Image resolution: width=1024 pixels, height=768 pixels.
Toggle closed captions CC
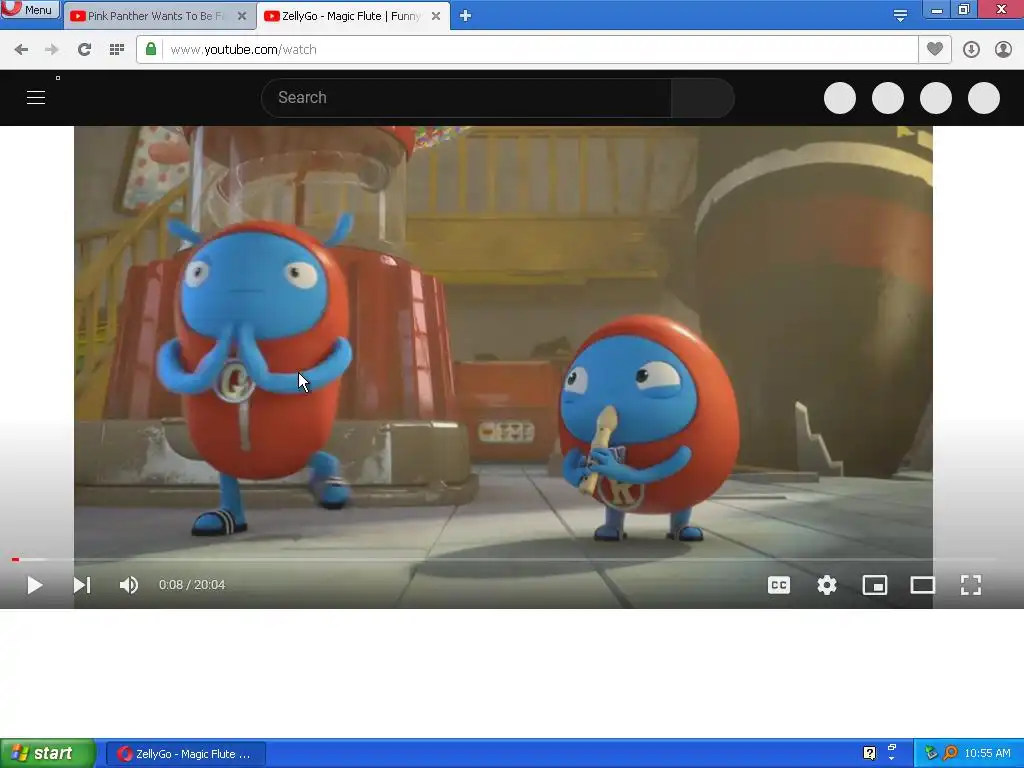(x=778, y=585)
